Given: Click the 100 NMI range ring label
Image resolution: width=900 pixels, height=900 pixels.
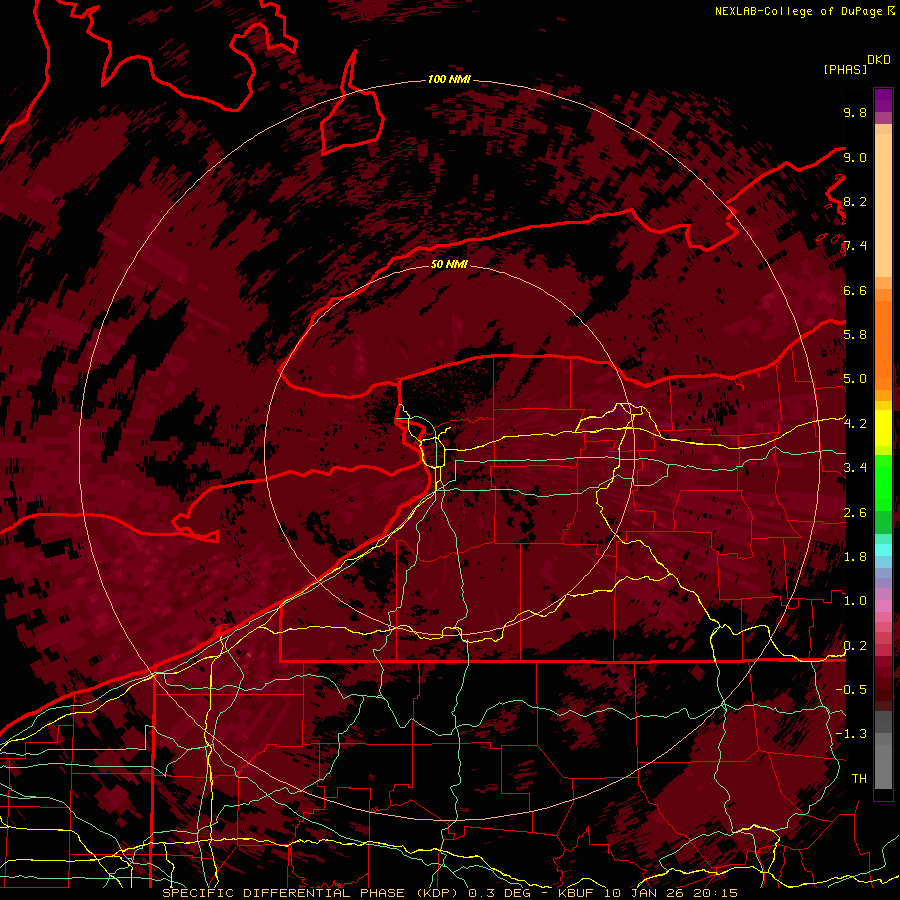Looking at the screenshot, I should pyautogui.click(x=449, y=79).
